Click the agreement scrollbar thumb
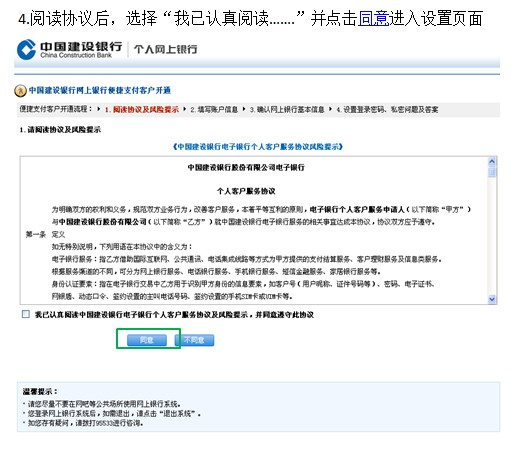The image size is (532, 456). pos(492,171)
